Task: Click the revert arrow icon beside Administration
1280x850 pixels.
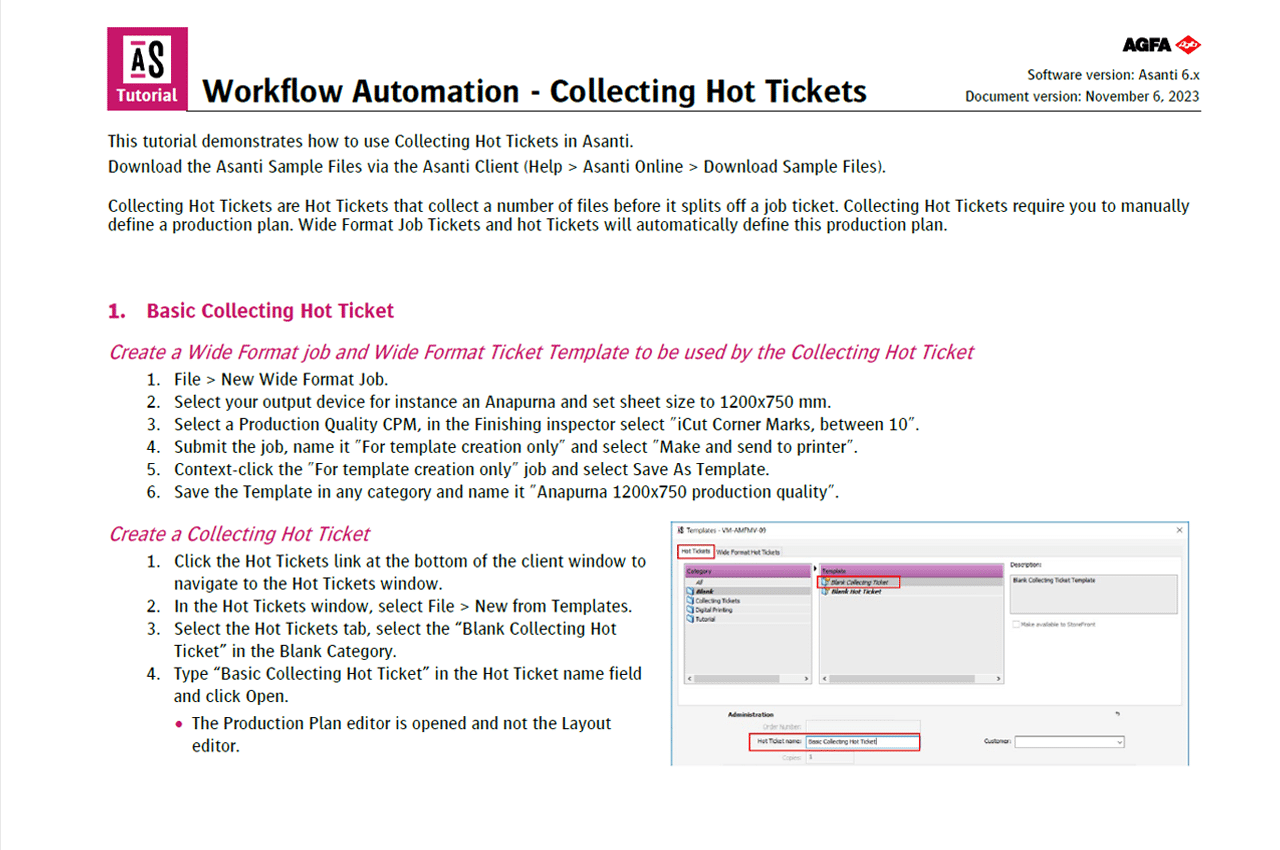Action: click(x=1117, y=714)
